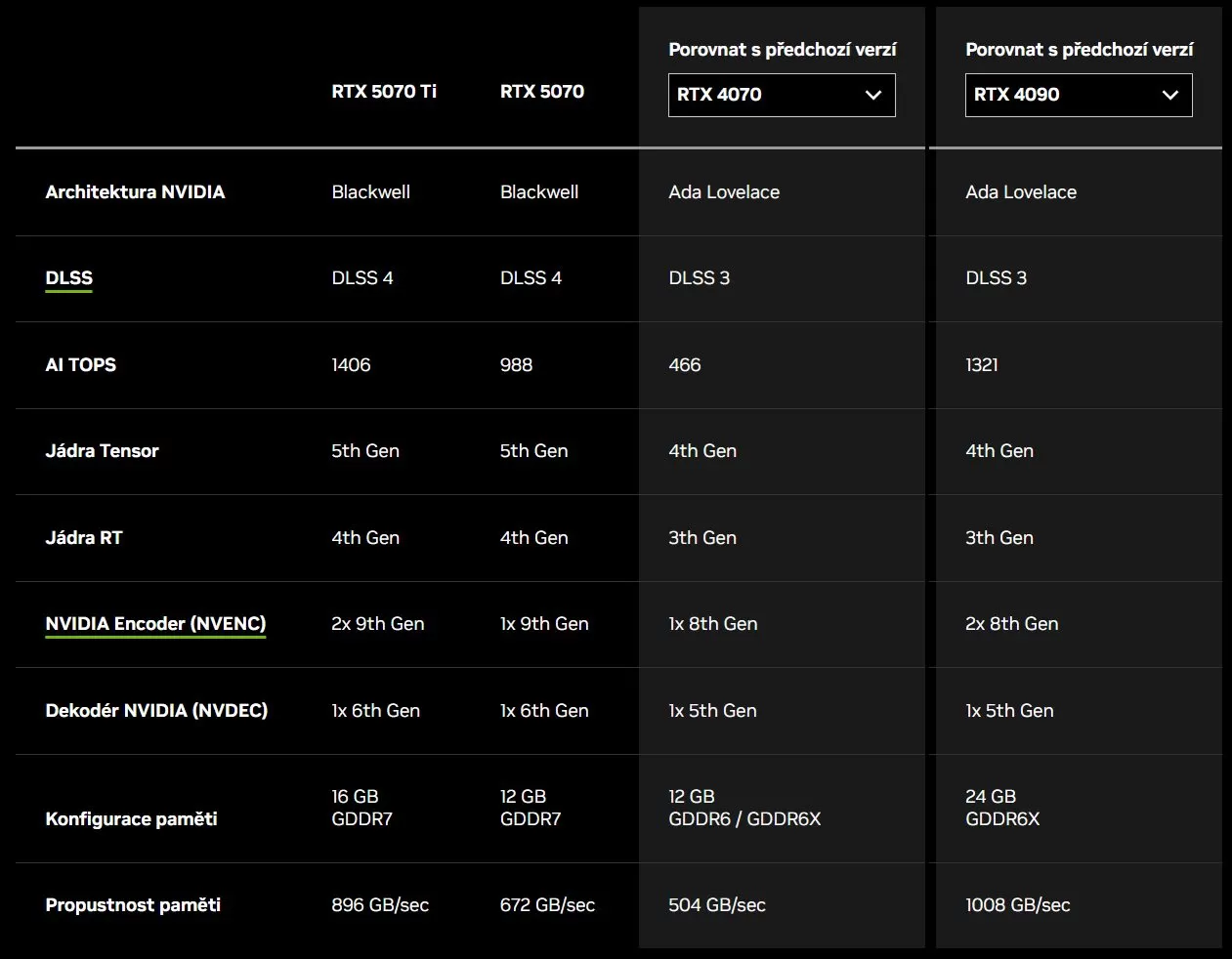Open the RTX 4070 comparison dropdown

click(x=782, y=95)
